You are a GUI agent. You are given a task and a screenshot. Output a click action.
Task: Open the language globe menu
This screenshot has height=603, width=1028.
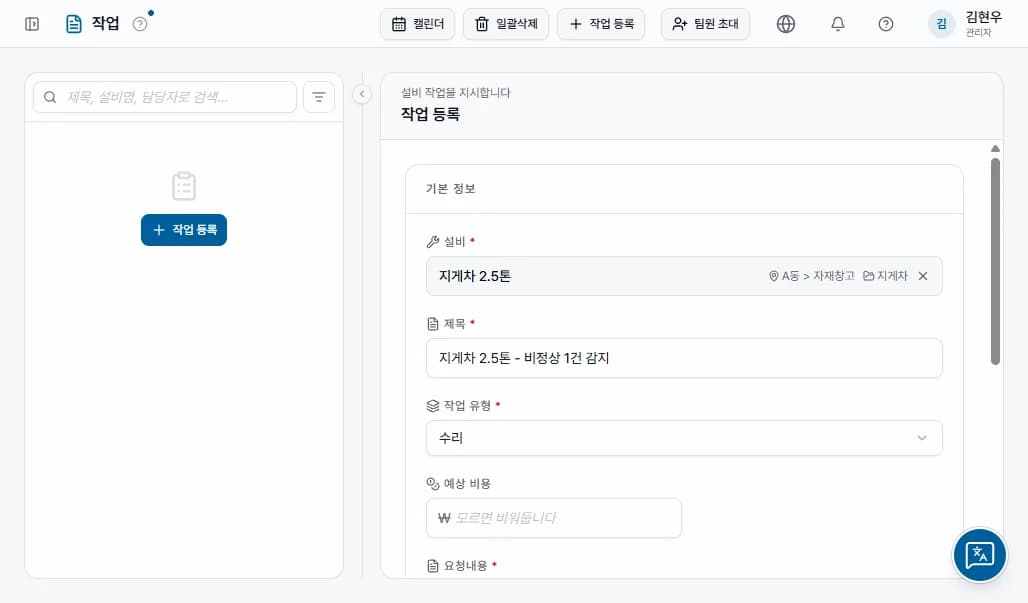[x=785, y=24]
